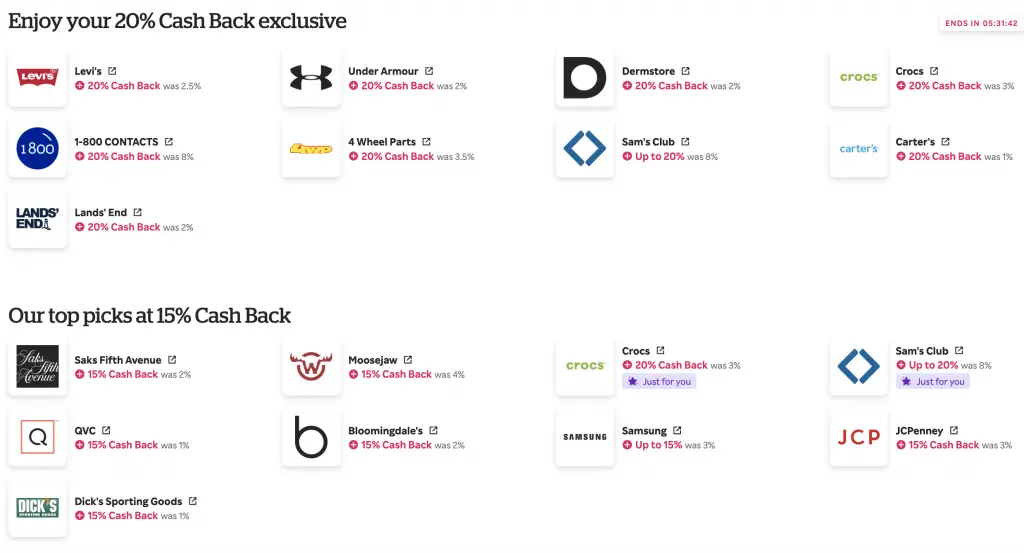Click the 'Ends in' countdown timer badge

pos(980,23)
